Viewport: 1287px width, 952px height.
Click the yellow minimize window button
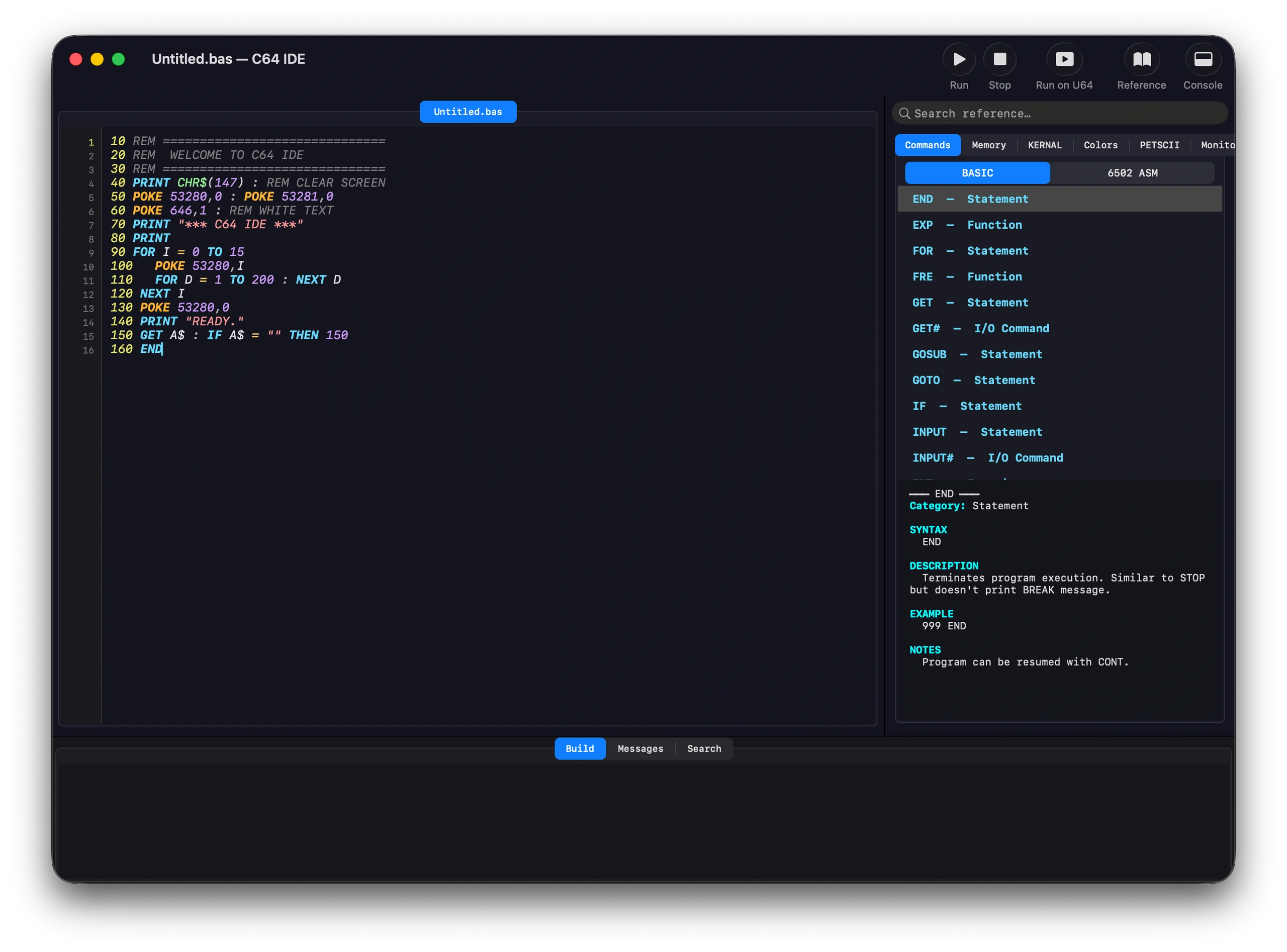97,59
